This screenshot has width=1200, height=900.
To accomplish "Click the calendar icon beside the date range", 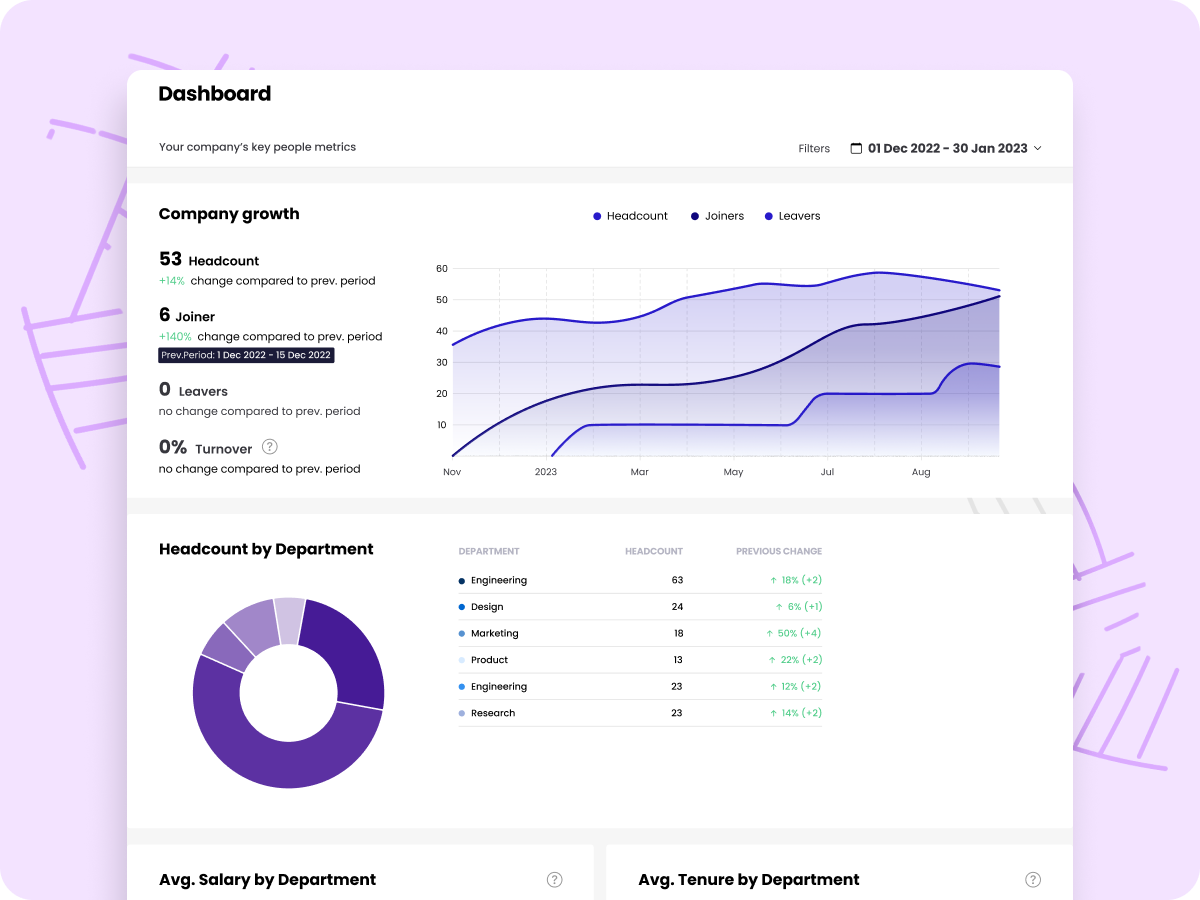I will tap(856, 148).
